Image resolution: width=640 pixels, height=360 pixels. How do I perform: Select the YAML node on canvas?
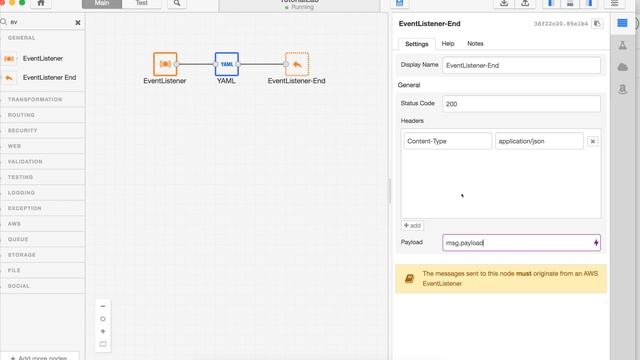coord(227,64)
